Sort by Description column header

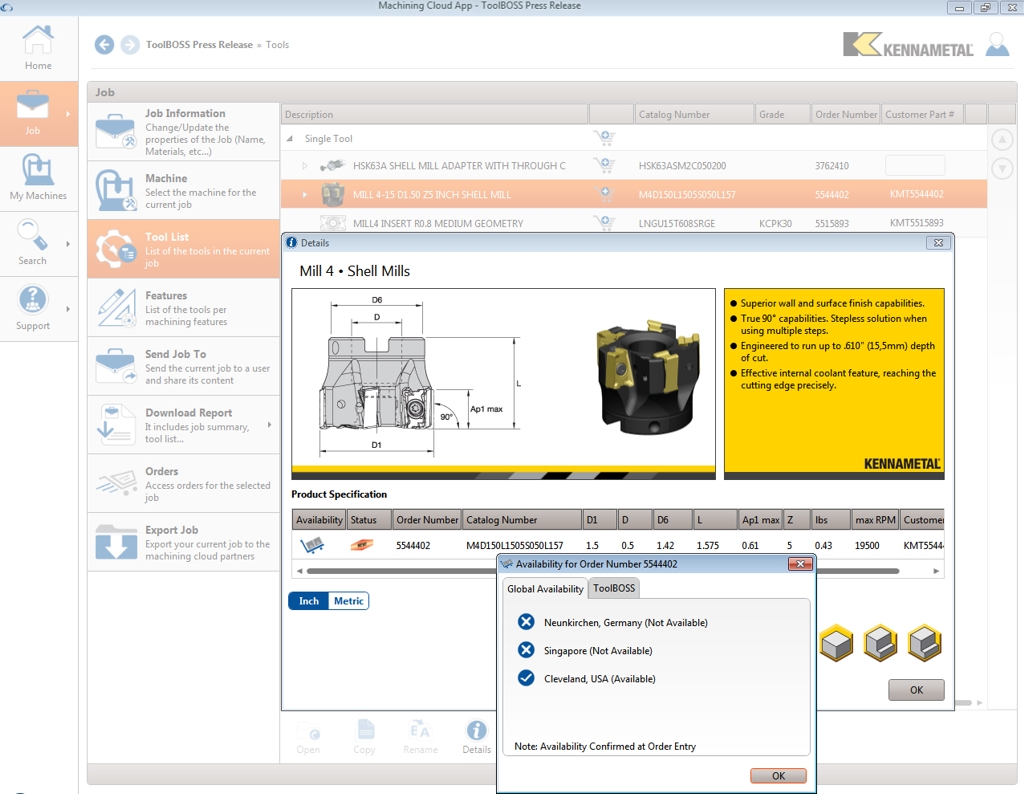point(435,114)
